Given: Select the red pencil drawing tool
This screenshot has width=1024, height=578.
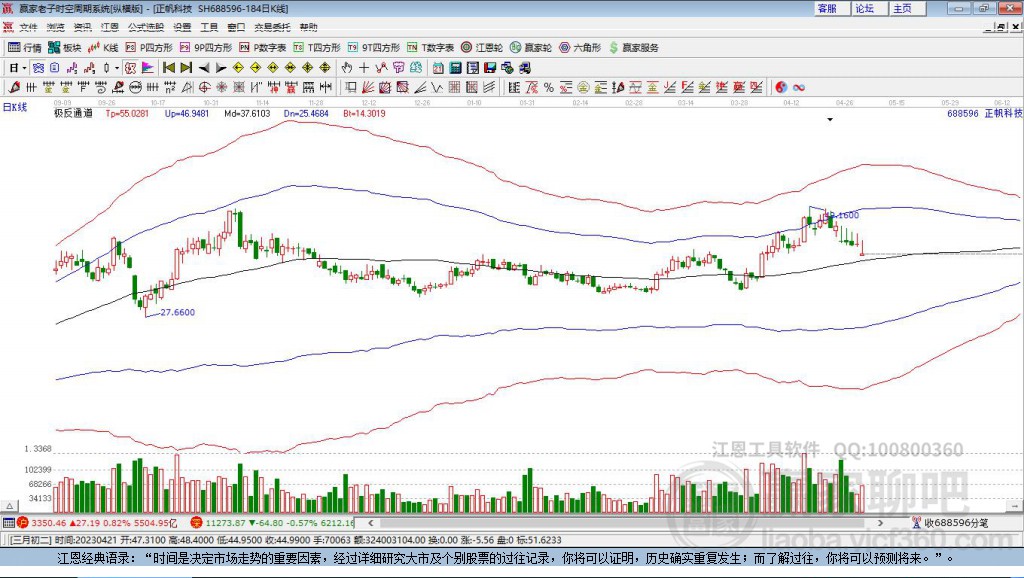Looking at the screenshot, I should [14, 87].
